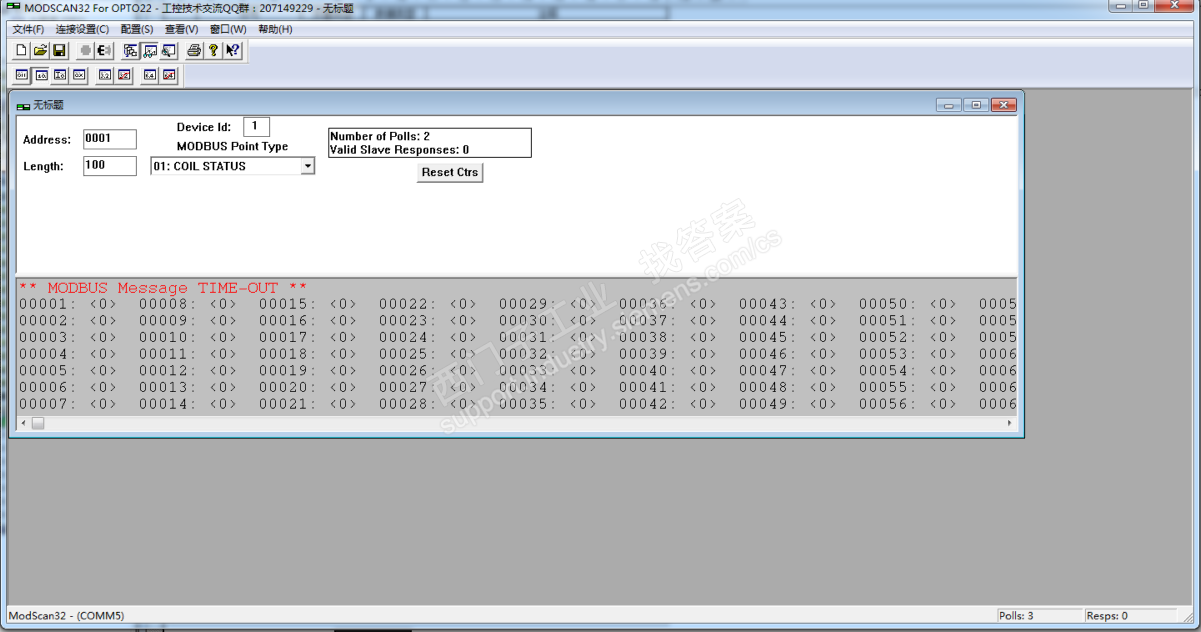Click the Number of Polls: 2 text

(380, 136)
